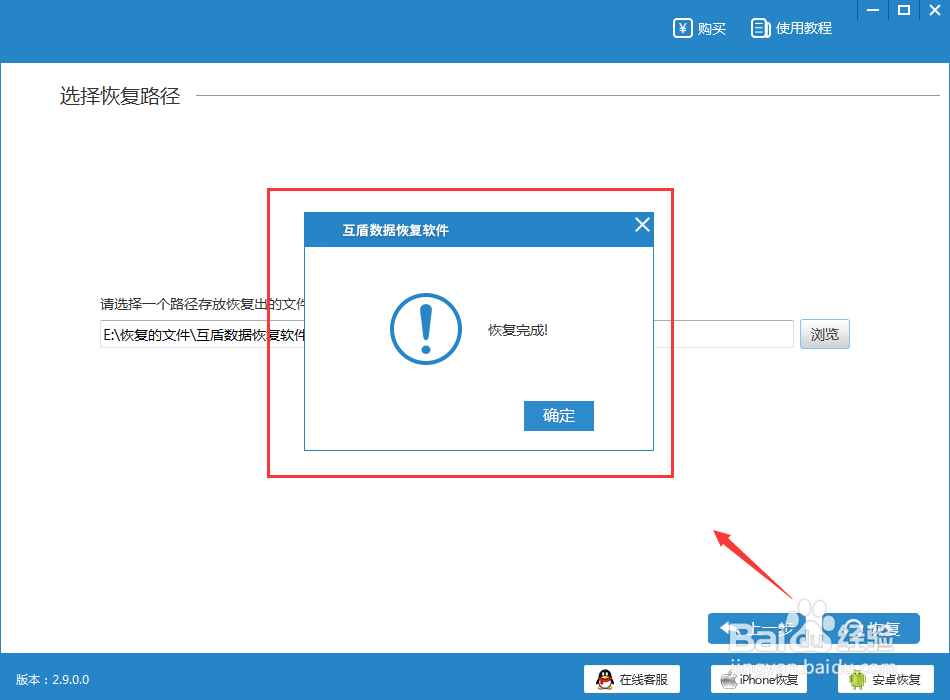Open folder browser via 浏览 button

tap(824, 334)
